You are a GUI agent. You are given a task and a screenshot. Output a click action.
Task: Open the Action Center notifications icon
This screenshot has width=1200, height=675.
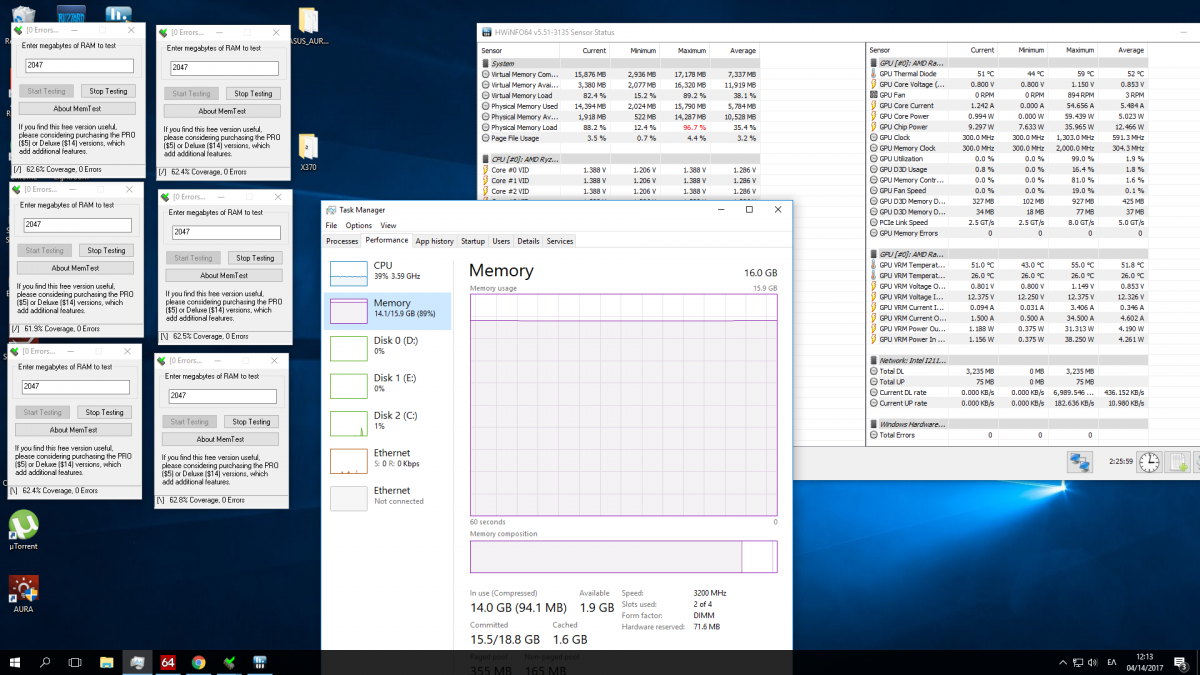pyautogui.click(x=1181, y=662)
